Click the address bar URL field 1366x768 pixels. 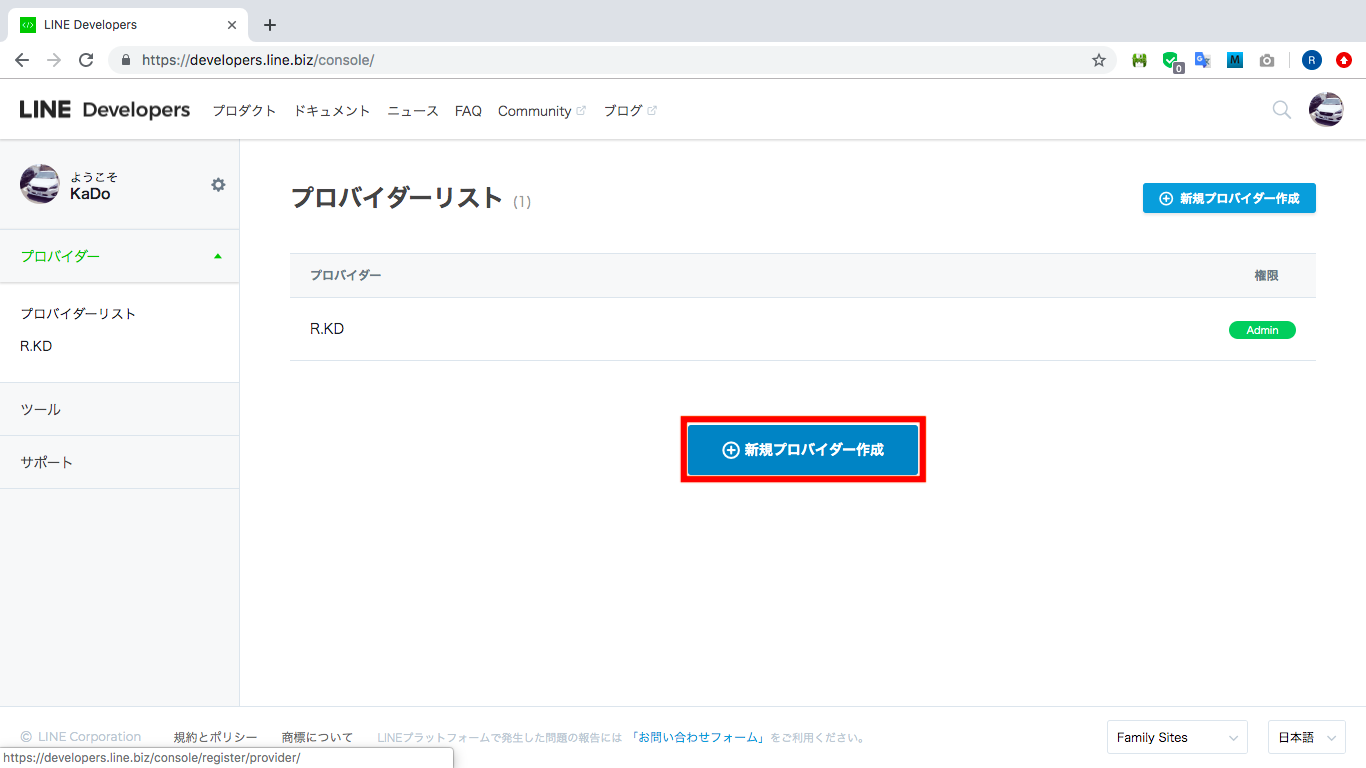[x=610, y=60]
